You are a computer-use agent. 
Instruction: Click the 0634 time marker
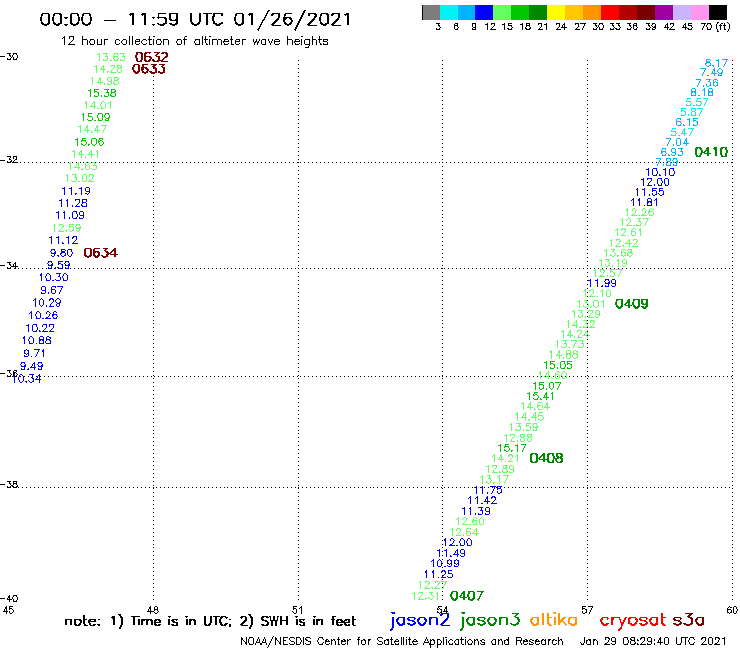(x=101, y=253)
